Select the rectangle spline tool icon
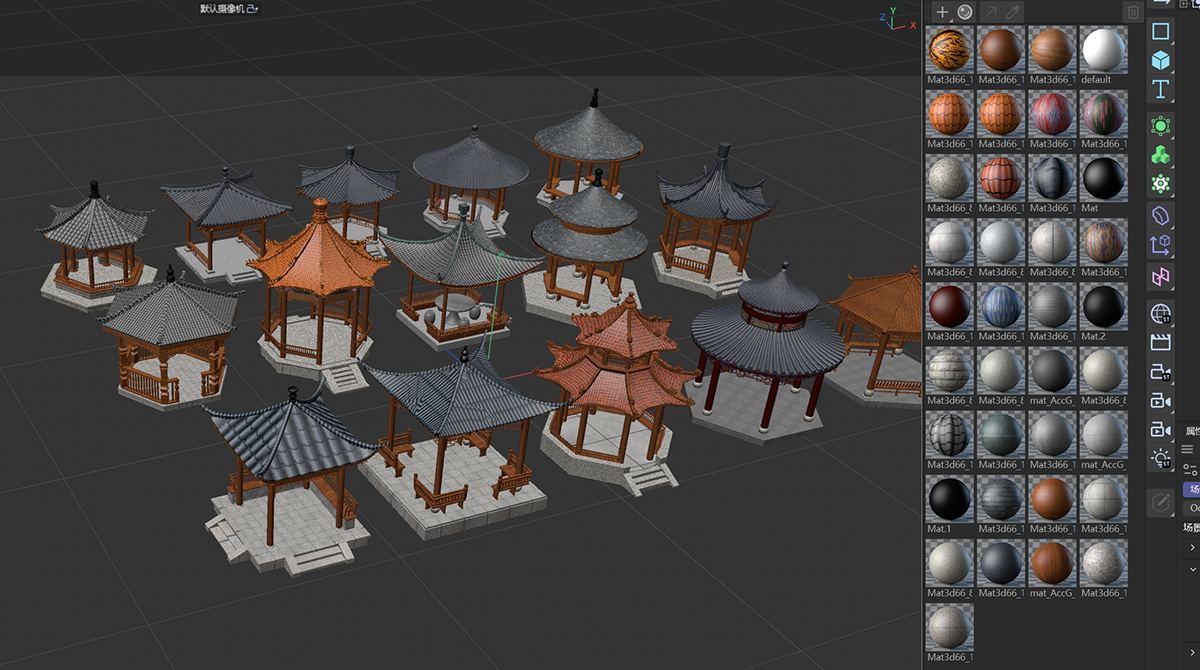 click(x=1160, y=32)
